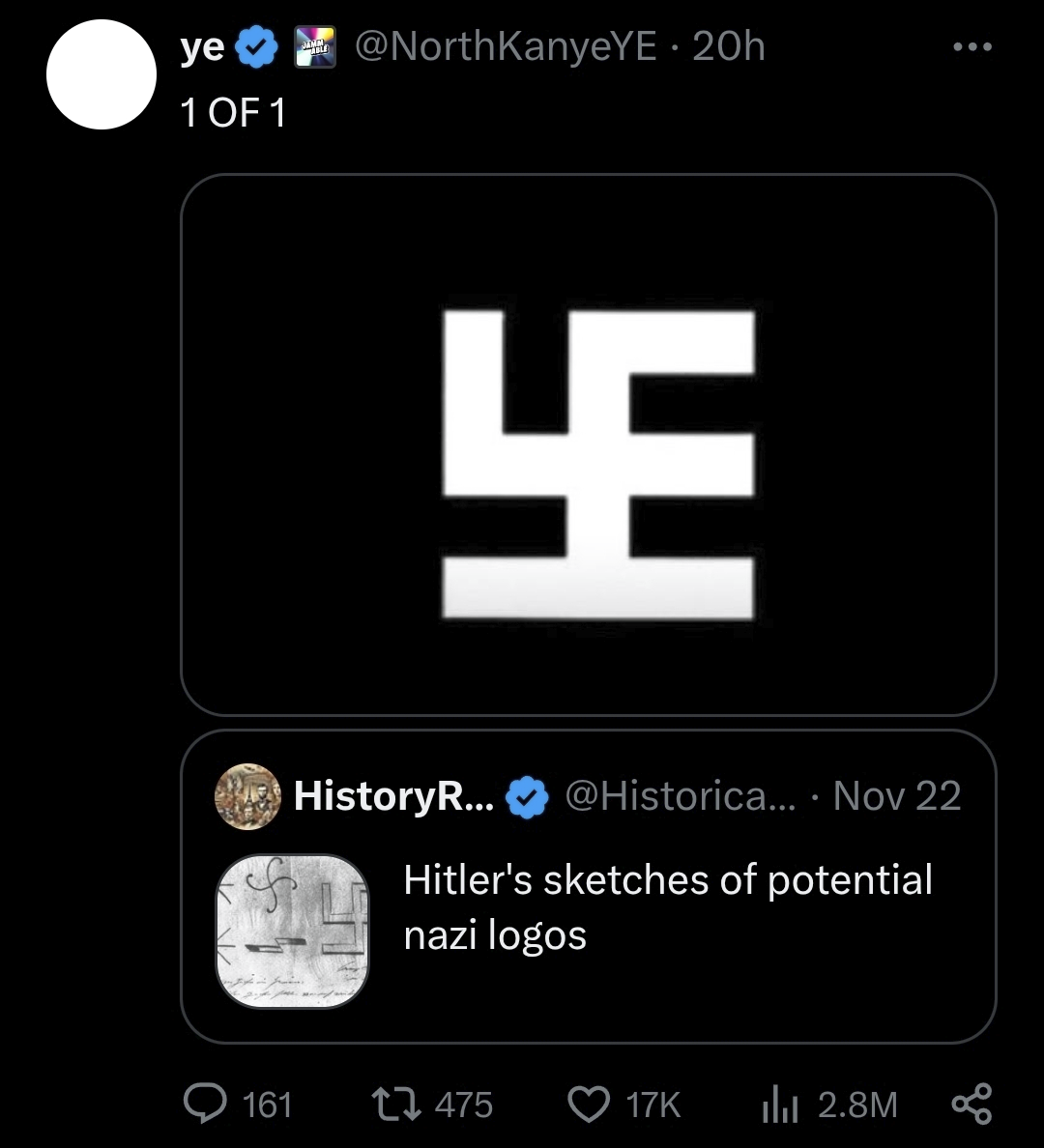Viewport: 1044px width, 1148px height.
Task: Click the square affiliate badge next to ye
Action: click(x=314, y=47)
